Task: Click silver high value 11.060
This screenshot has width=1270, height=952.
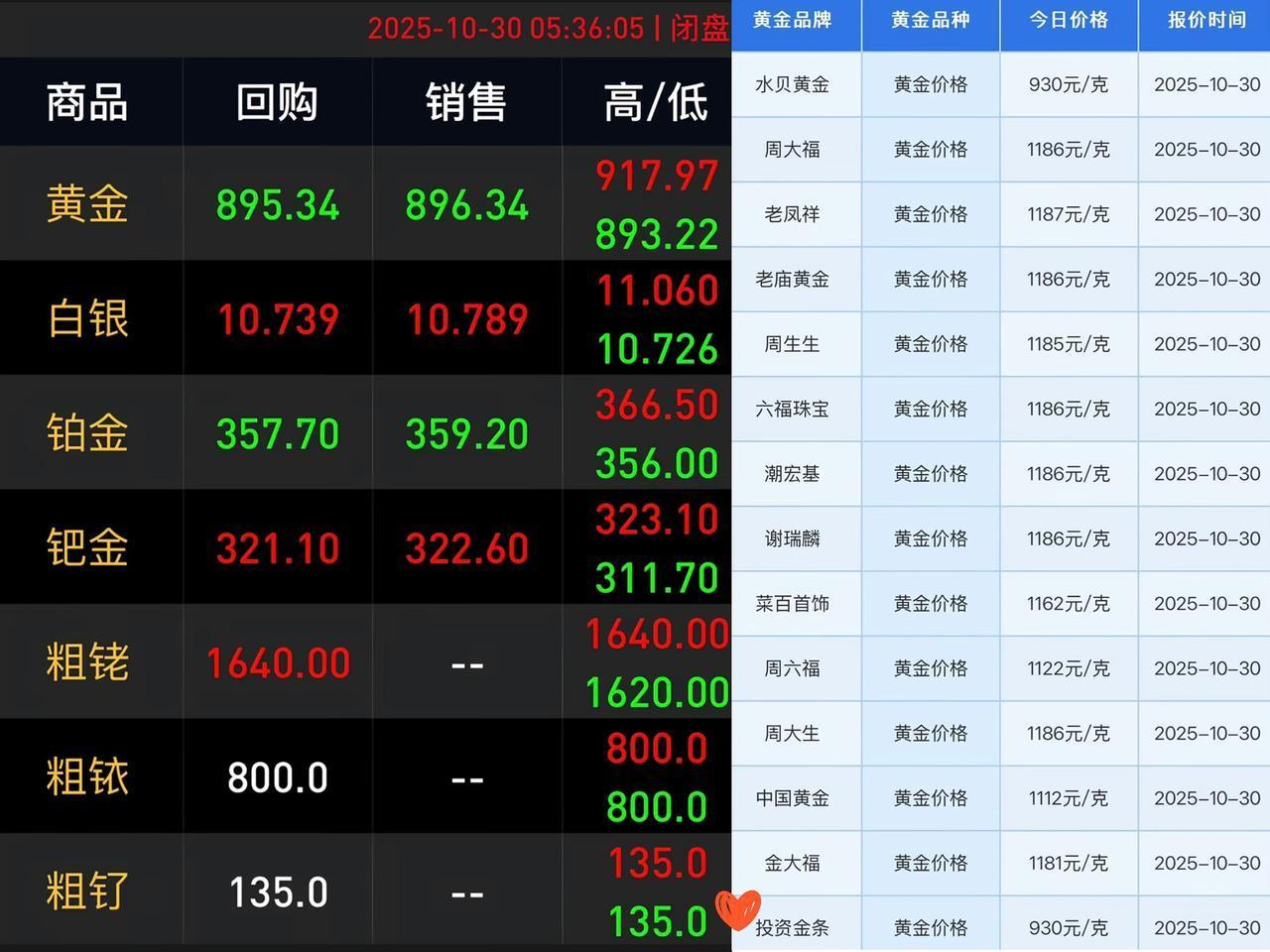Action: pyautogui.click(x=657, y=291)
